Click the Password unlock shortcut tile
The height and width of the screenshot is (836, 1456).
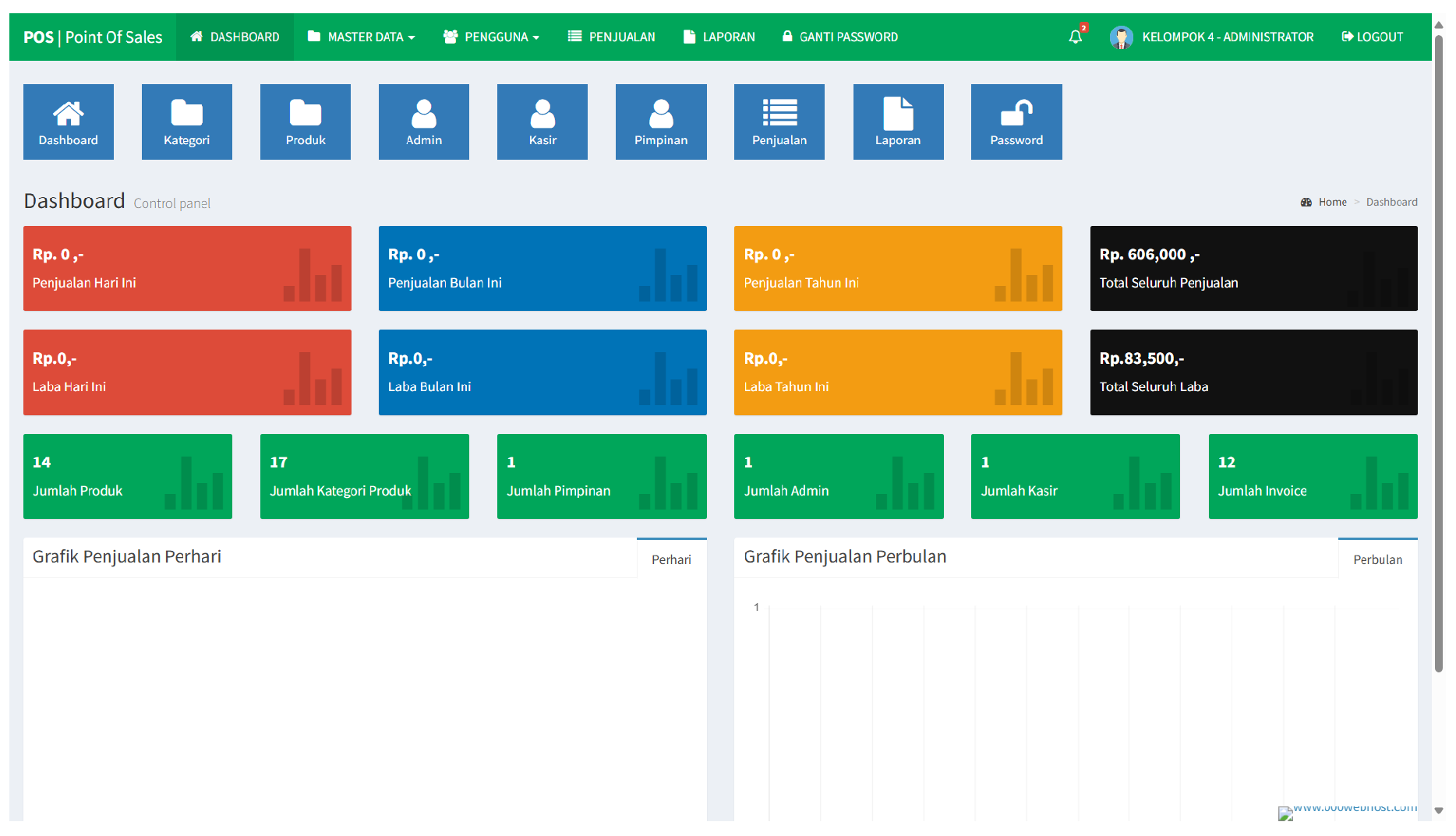1016,122
